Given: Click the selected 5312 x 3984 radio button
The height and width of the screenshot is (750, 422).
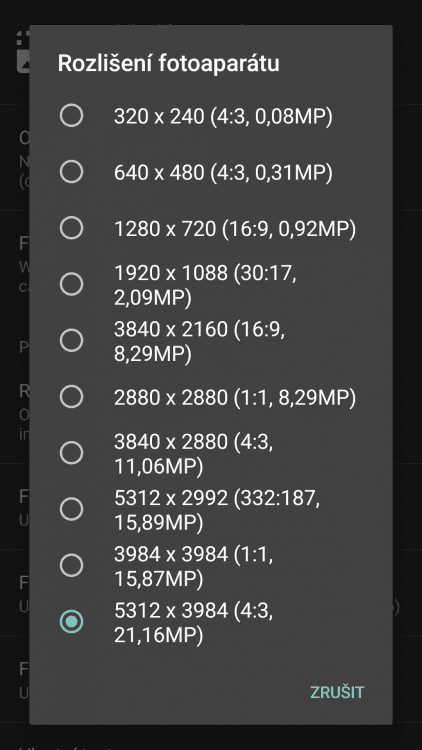Looking at the screenshot, I should coord(71,621).
